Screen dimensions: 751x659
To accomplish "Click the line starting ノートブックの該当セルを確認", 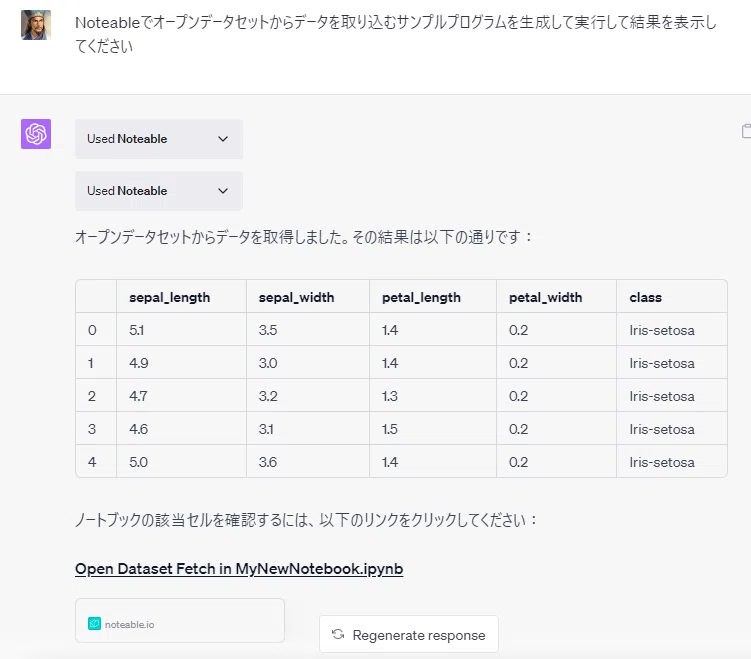I will (x=306, y=520).
